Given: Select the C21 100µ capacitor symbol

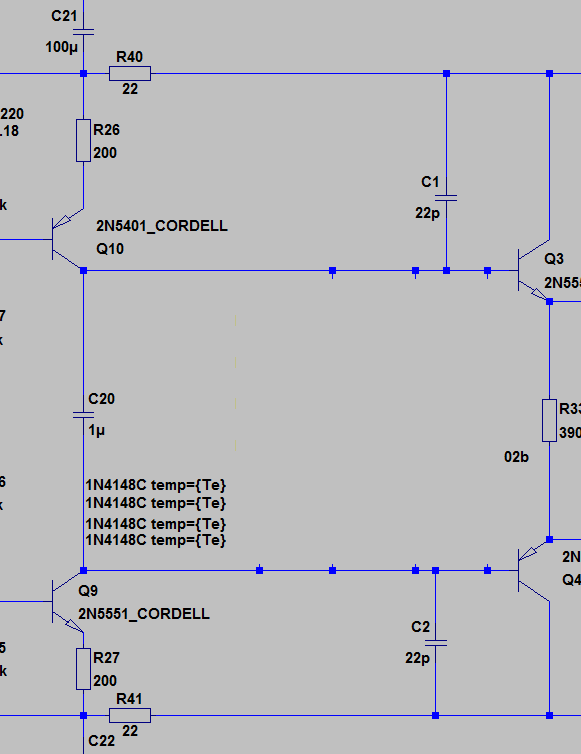Looking at the screenshot, I should 83,32.
